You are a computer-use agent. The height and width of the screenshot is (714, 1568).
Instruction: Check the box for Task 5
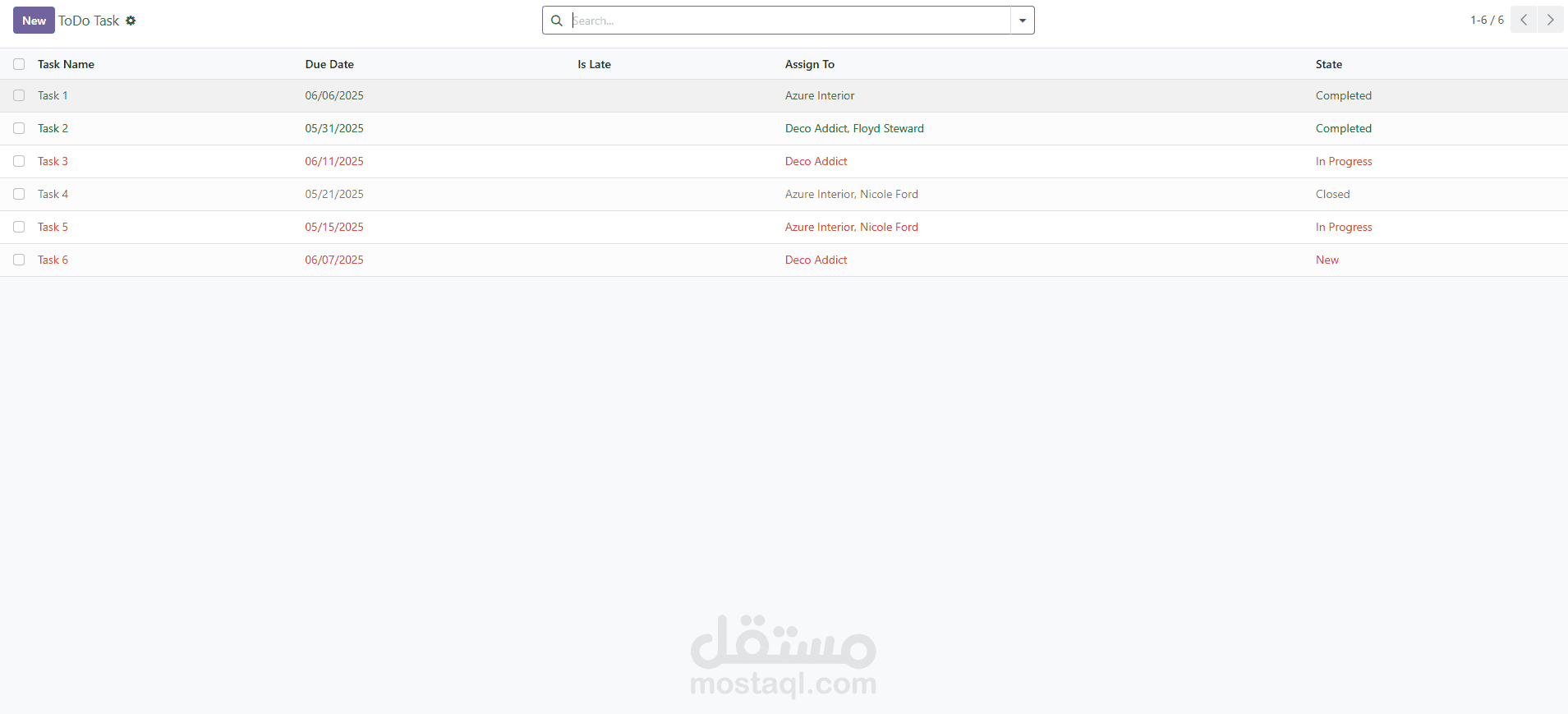point(19,227)
